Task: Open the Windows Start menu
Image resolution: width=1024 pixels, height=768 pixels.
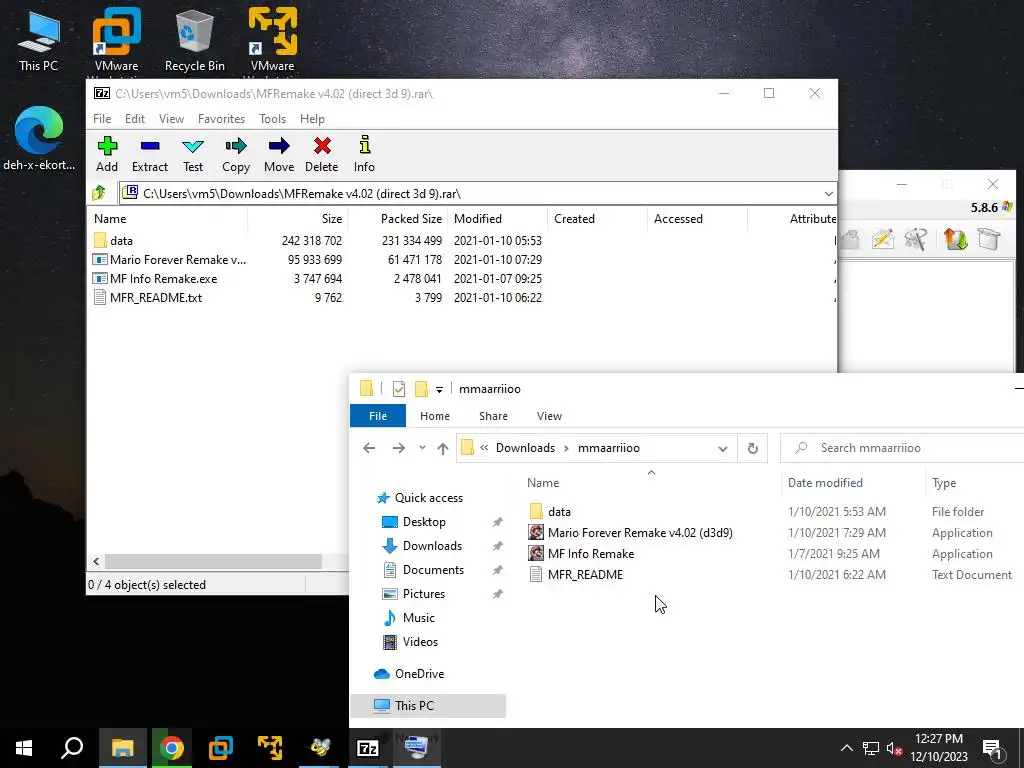Action: click(x=24, y=748)
